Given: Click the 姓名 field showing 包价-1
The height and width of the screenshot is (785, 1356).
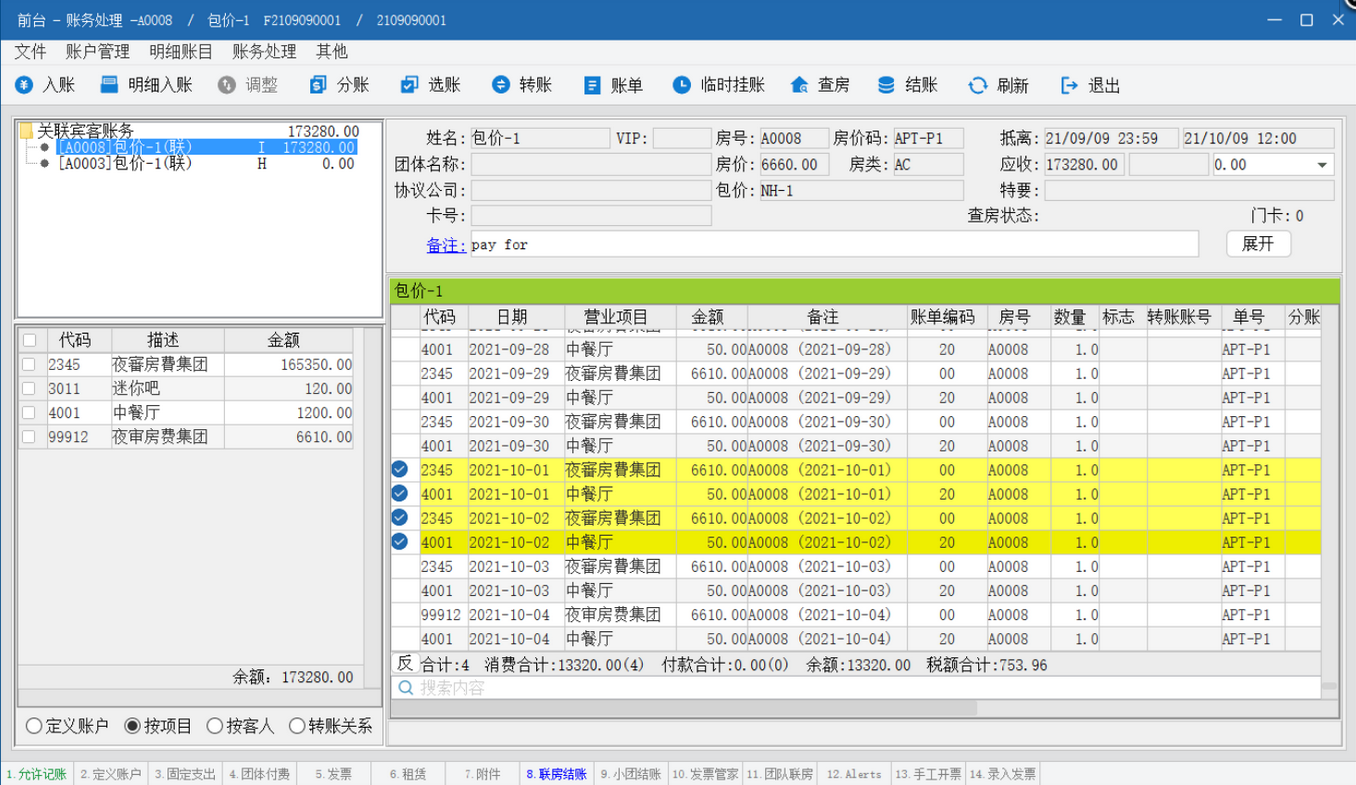Looking at the screenshot, I should click(x=539, y=139).
